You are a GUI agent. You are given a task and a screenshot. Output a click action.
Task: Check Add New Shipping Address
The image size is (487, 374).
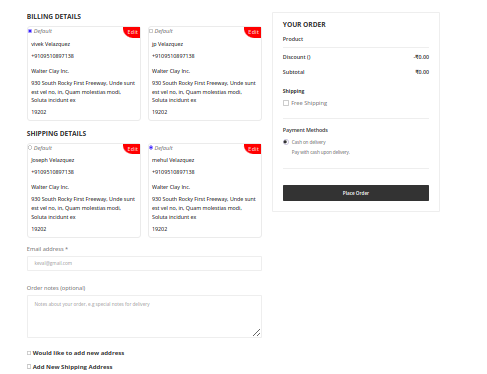pyautogui.click(x=29, y=367)
